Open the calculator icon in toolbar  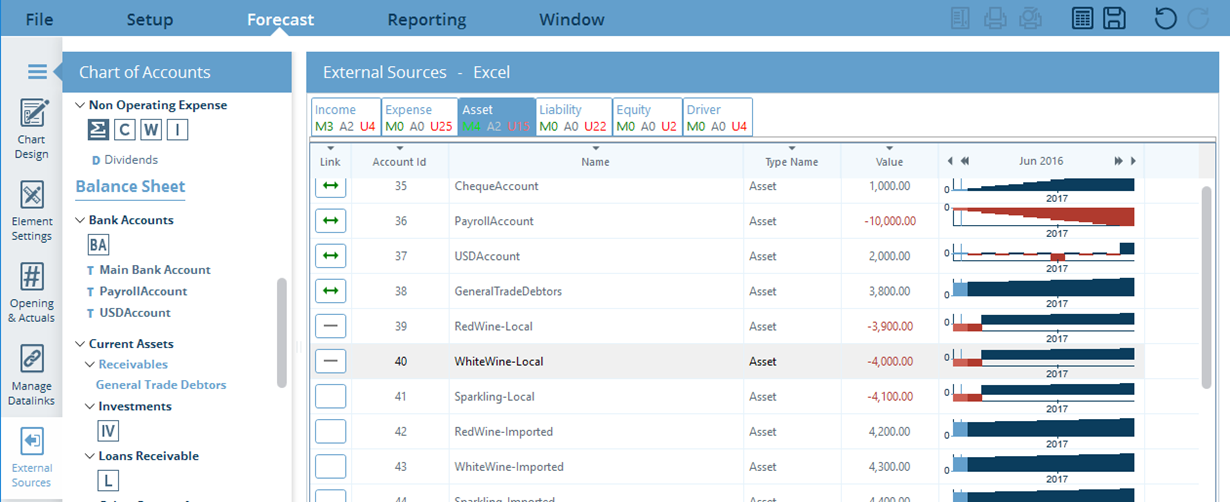(x=1082, y=19)
